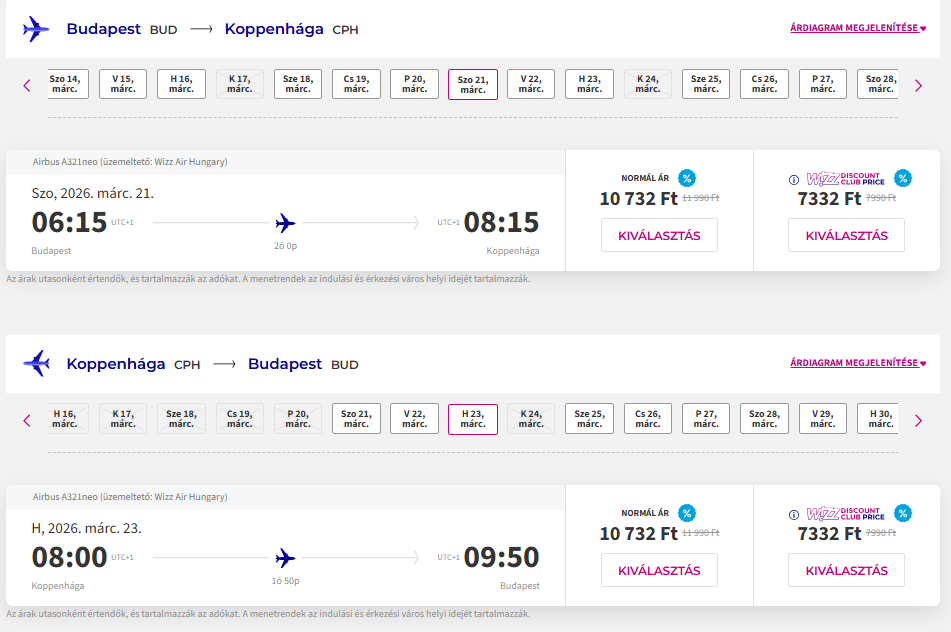
Task: Select return date Sze 25, márc.
Action: pyautogui.click(x=589, y=419)
